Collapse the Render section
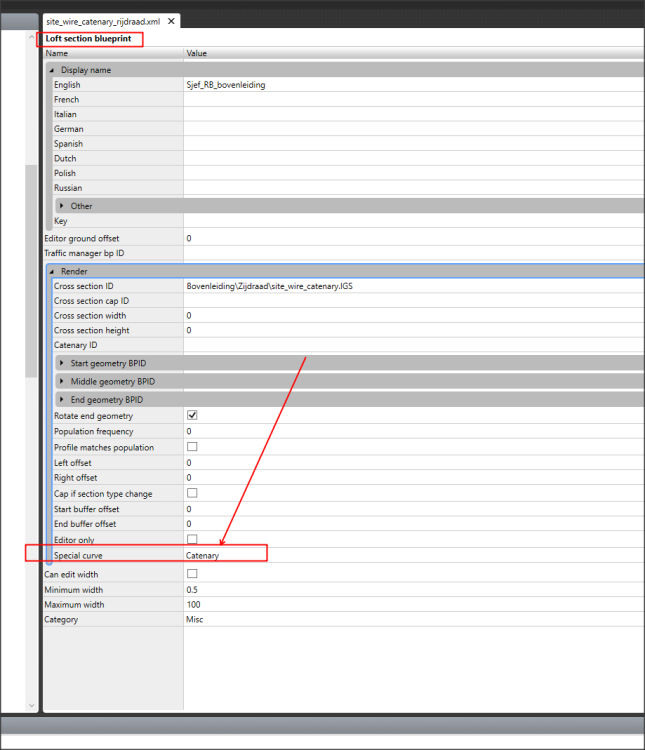 click(52, 271)
